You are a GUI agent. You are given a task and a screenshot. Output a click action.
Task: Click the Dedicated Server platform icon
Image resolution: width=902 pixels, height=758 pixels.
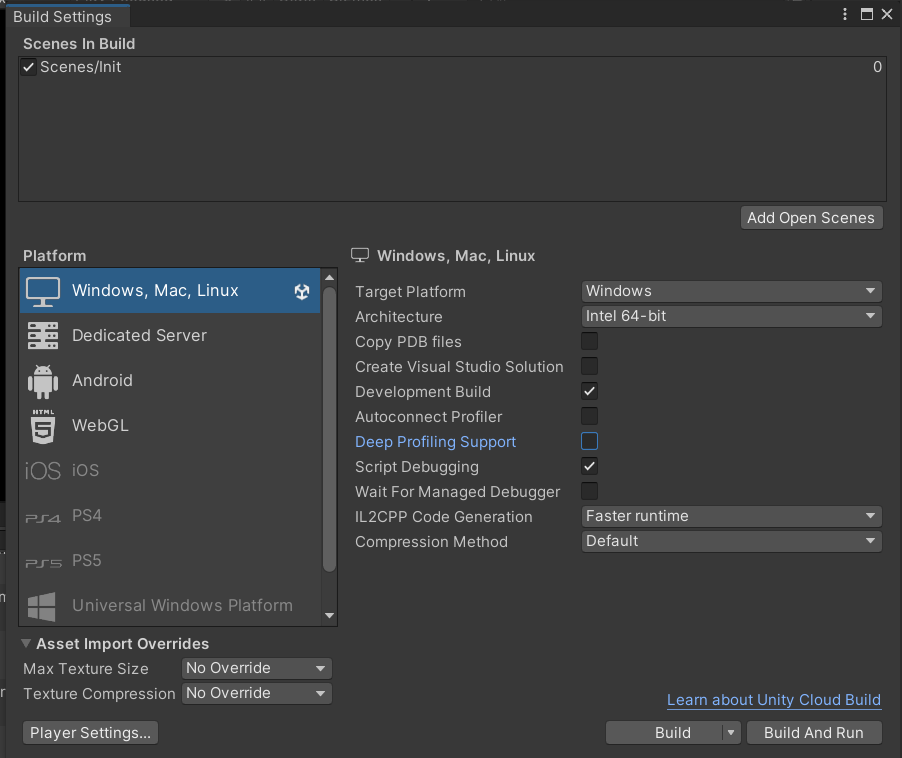click(x=43, y=336)
